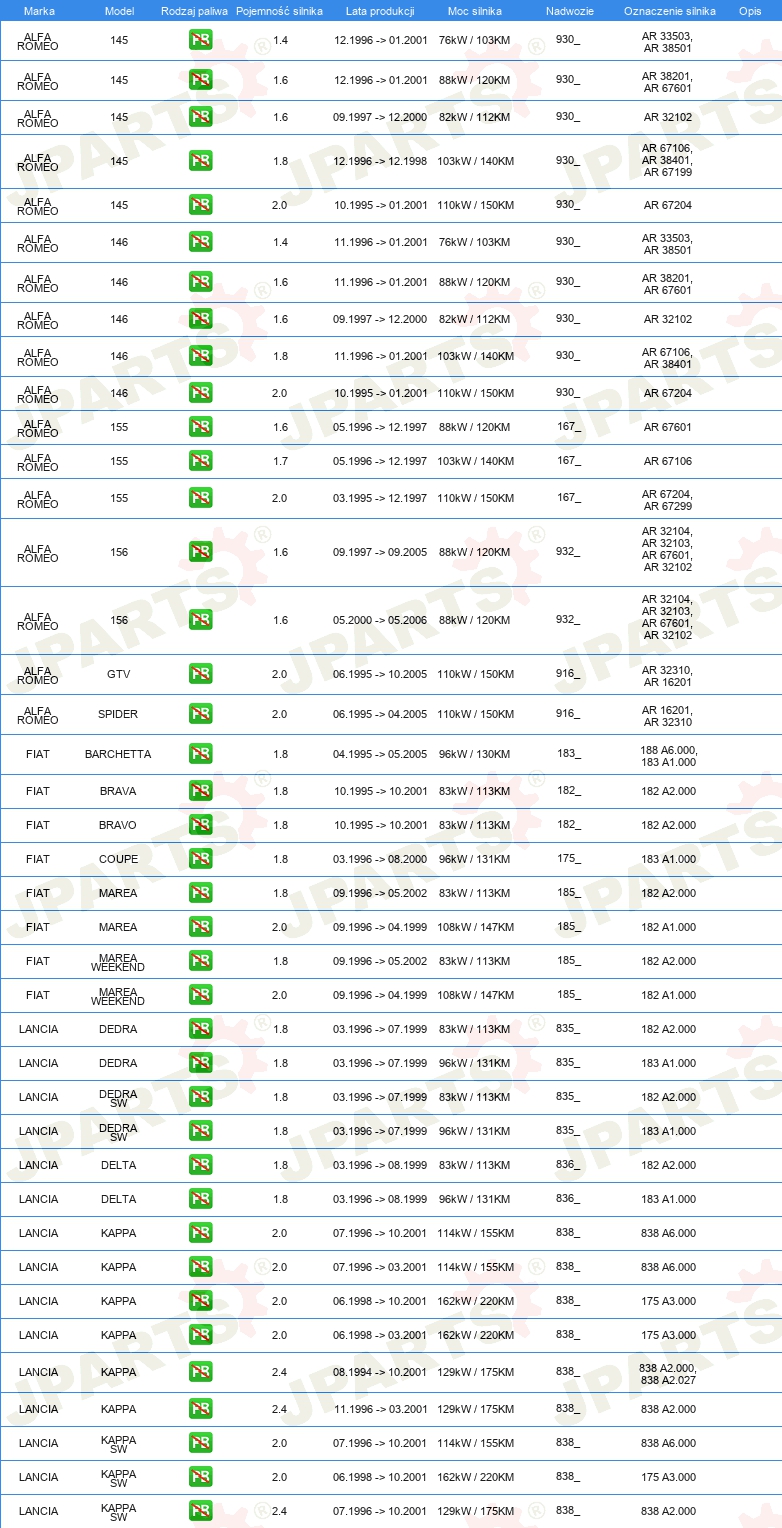
Task: Click the GTV model cell
Action: 119,674
